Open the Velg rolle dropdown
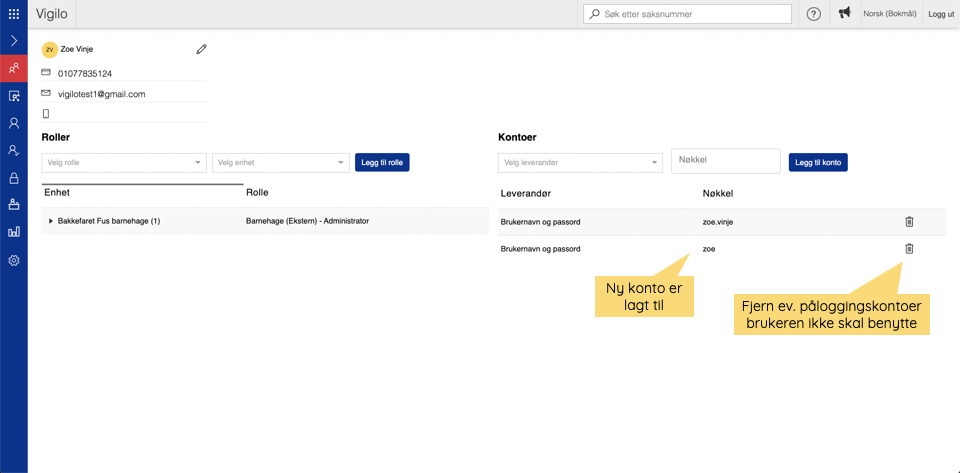This screenshot has width=960, height=473. [x=123, y=162]
